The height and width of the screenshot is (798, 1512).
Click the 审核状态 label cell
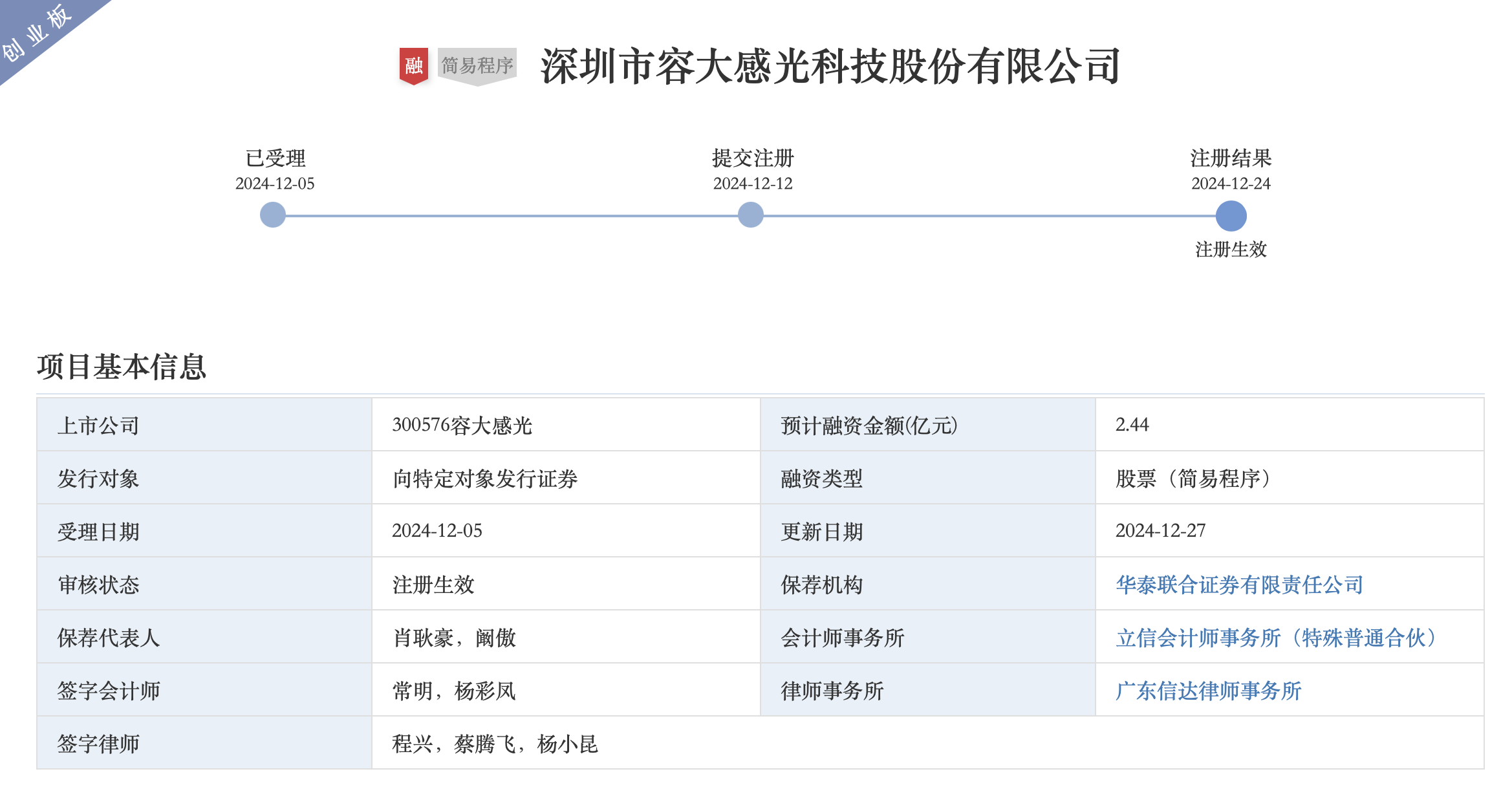click(204, 584)
